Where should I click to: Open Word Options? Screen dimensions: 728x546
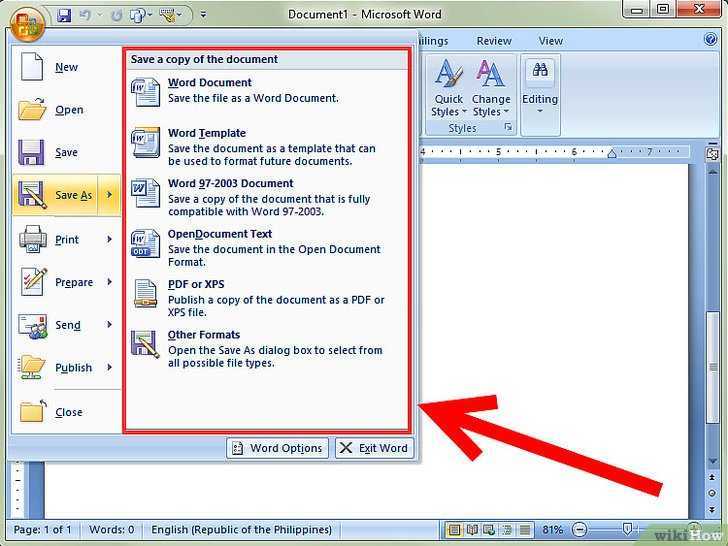click(x=277, y=448)
